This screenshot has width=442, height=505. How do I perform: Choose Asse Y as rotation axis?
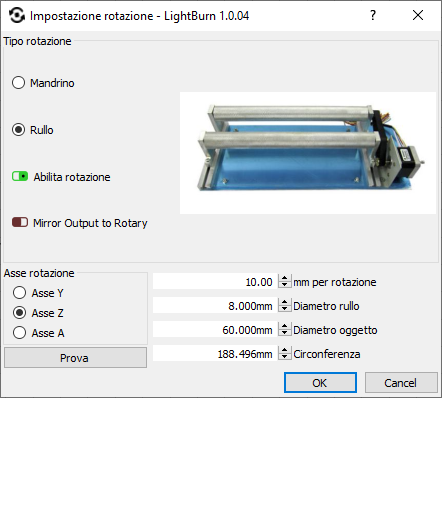point(19,293)
